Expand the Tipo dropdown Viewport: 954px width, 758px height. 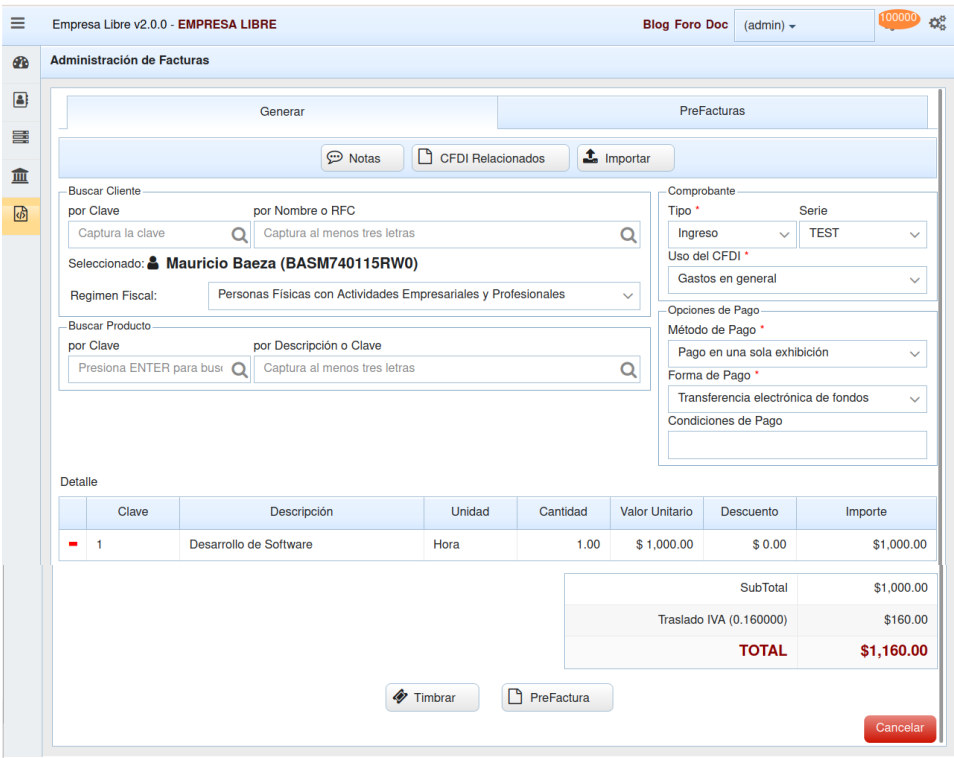coord(730,234)
